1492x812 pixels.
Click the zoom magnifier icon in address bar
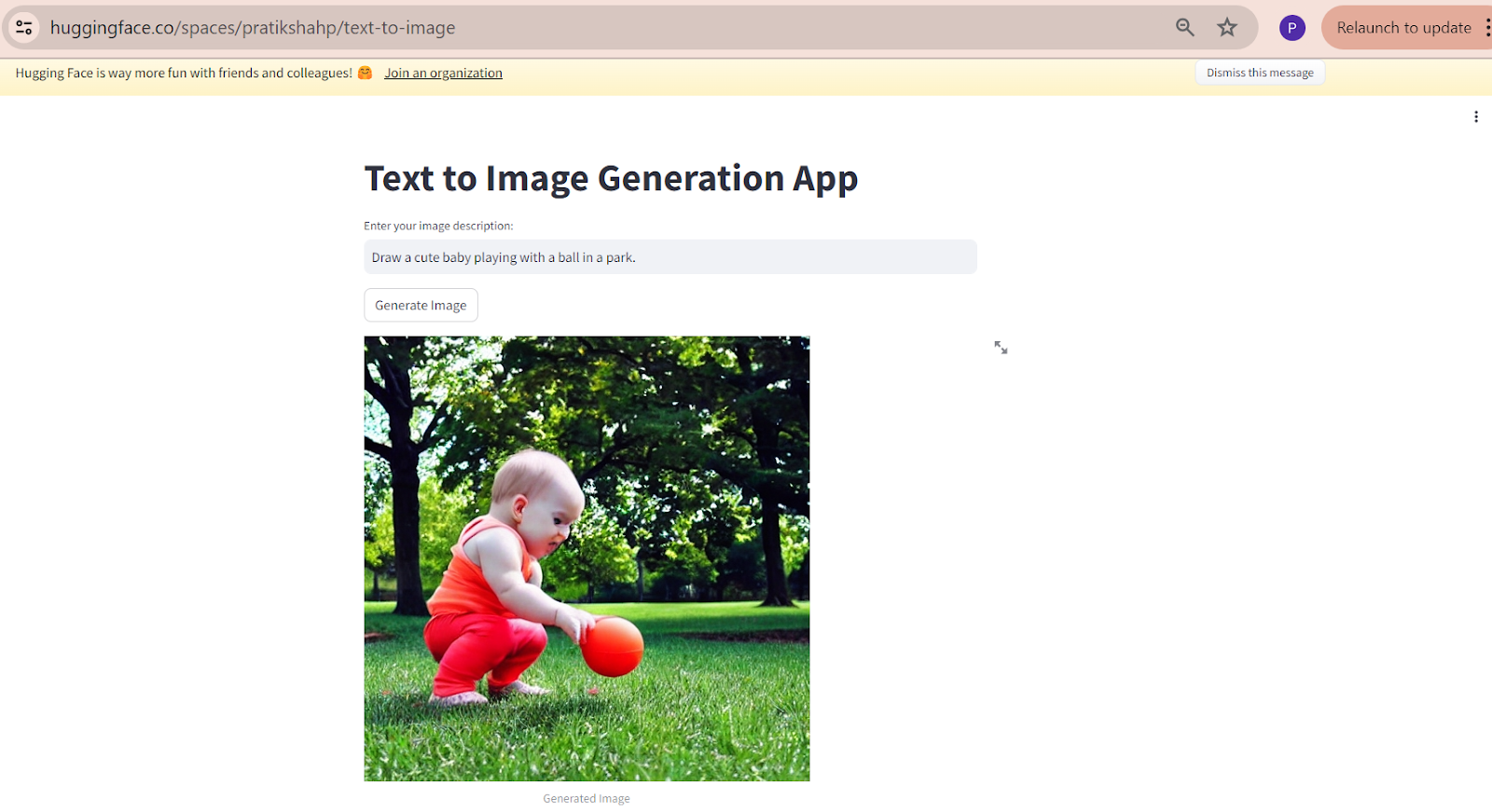(x=1185, y=28)
